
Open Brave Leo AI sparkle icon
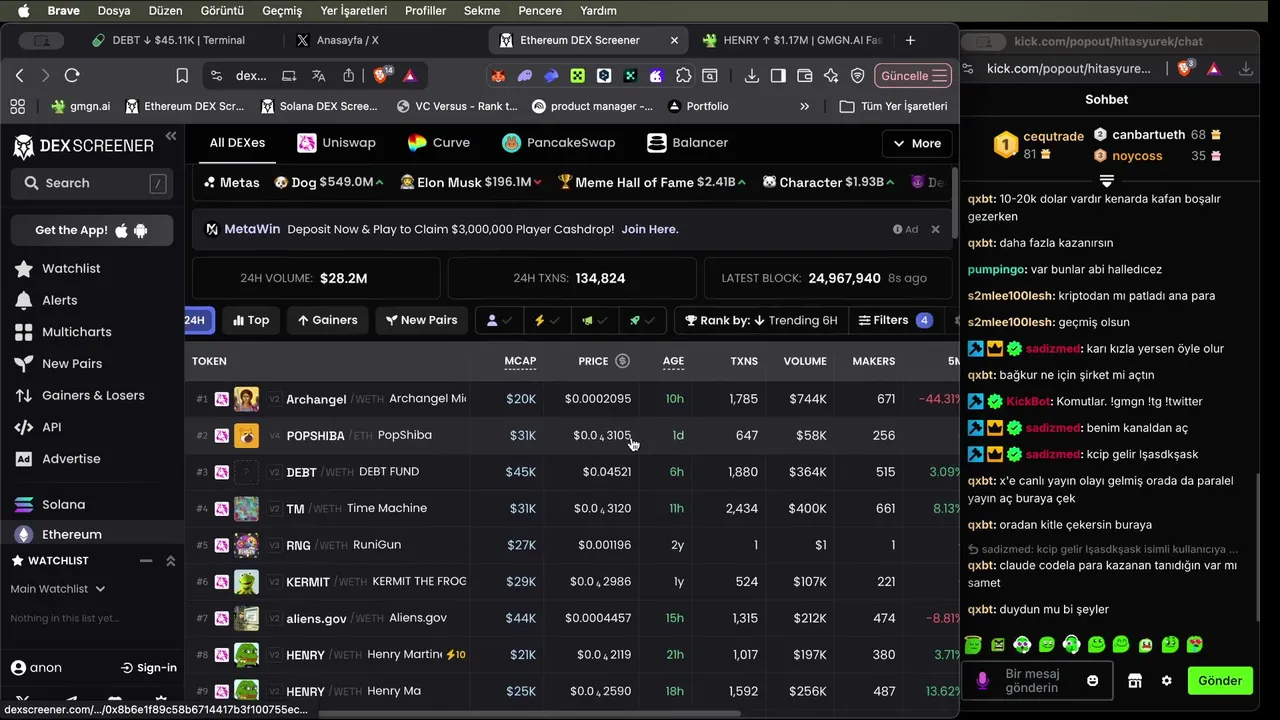click(x=831, y=76)
